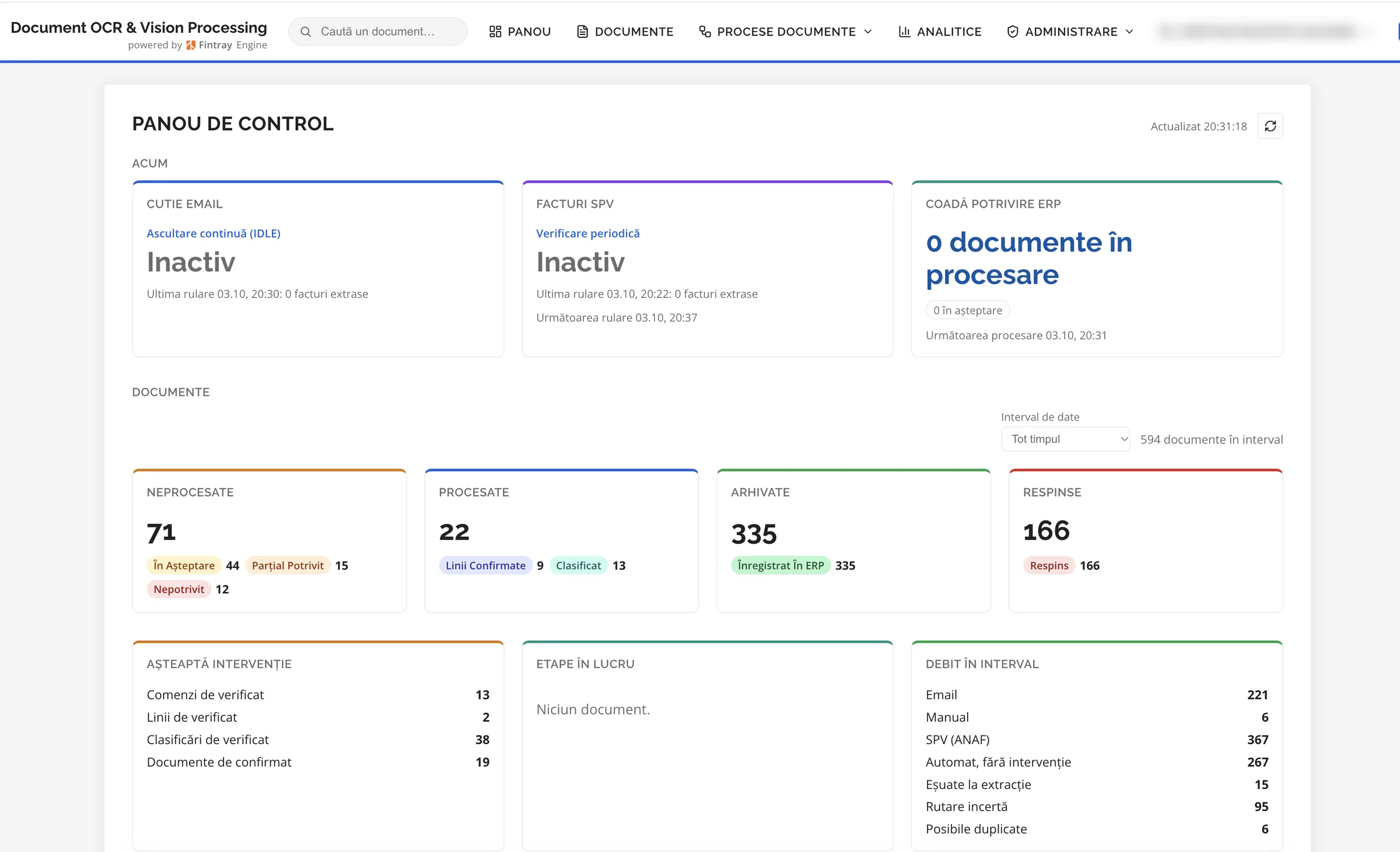Click the Actualizat 20:31:18 timestamp
Image resolution: width=1400 pixels, height=852 pixels.
[1199, 126]
